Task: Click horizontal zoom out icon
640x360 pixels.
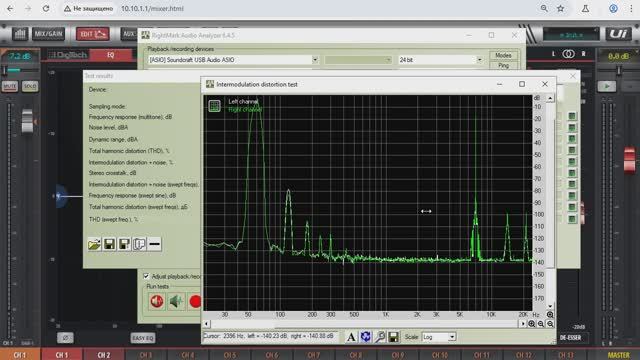Action: [541, 324]
